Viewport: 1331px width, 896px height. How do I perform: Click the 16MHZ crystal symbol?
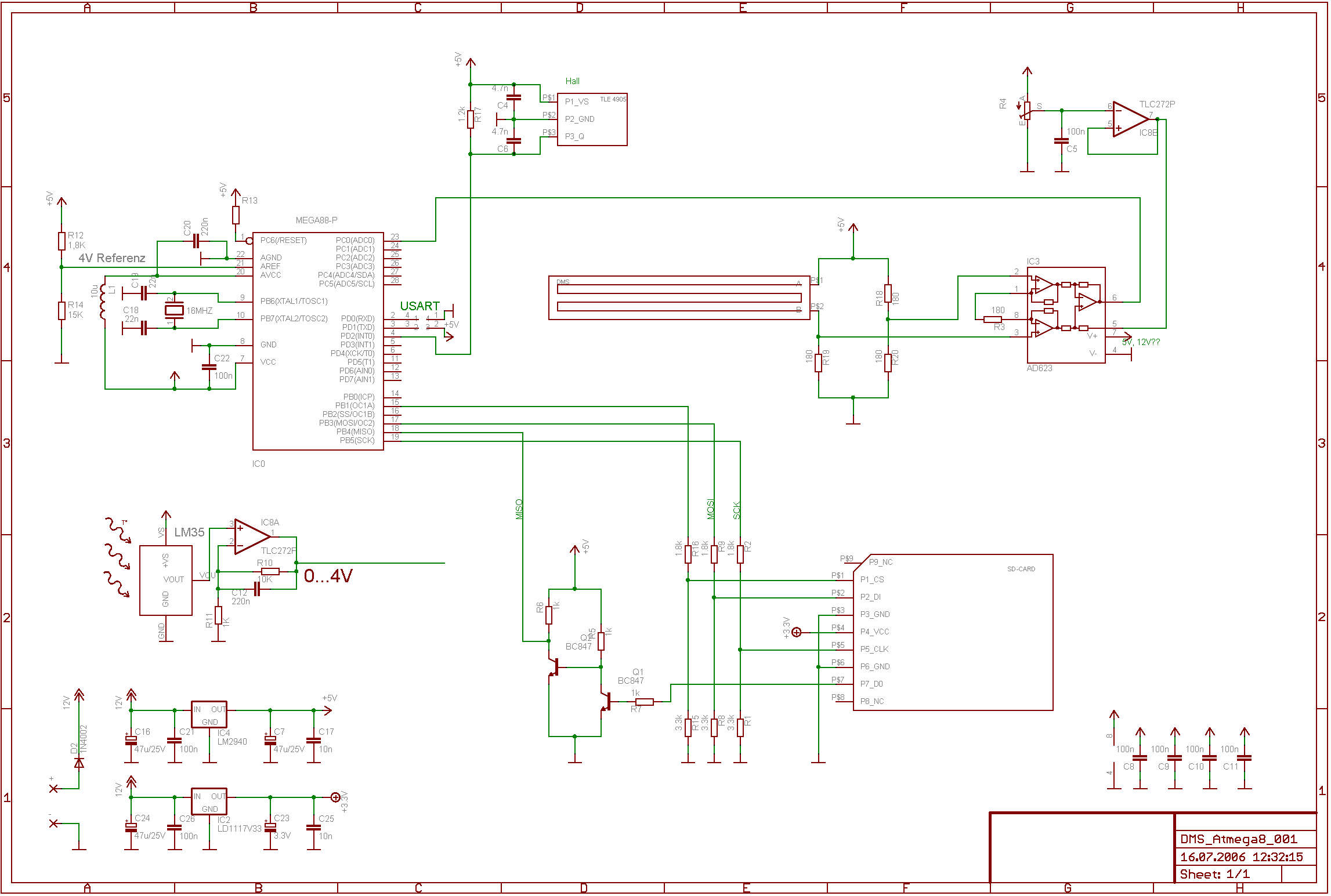(x=174, y=310)
